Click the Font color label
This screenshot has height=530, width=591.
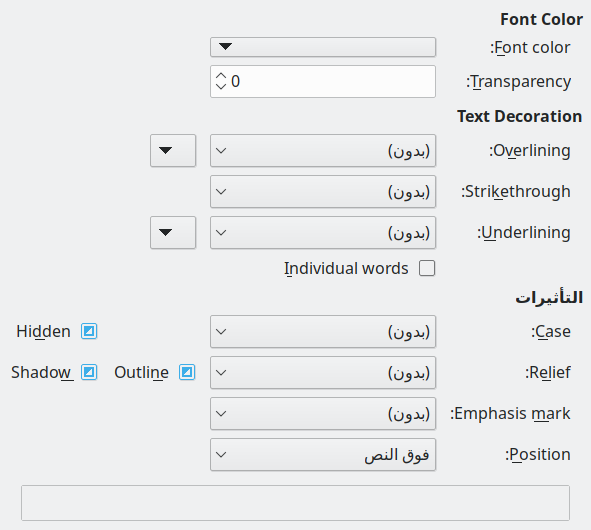coord(530,48)
